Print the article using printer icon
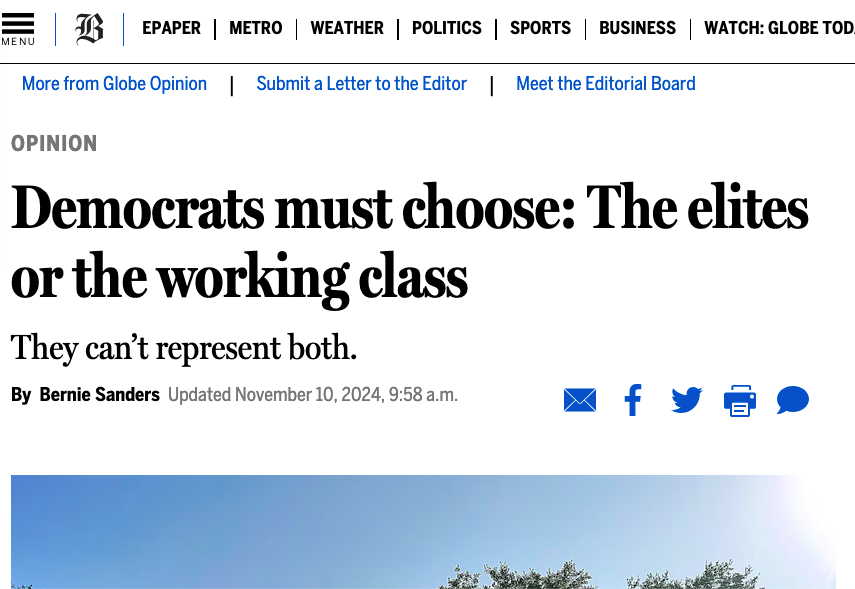Screen dimensions: 855x589 click(x=740, y=401)
